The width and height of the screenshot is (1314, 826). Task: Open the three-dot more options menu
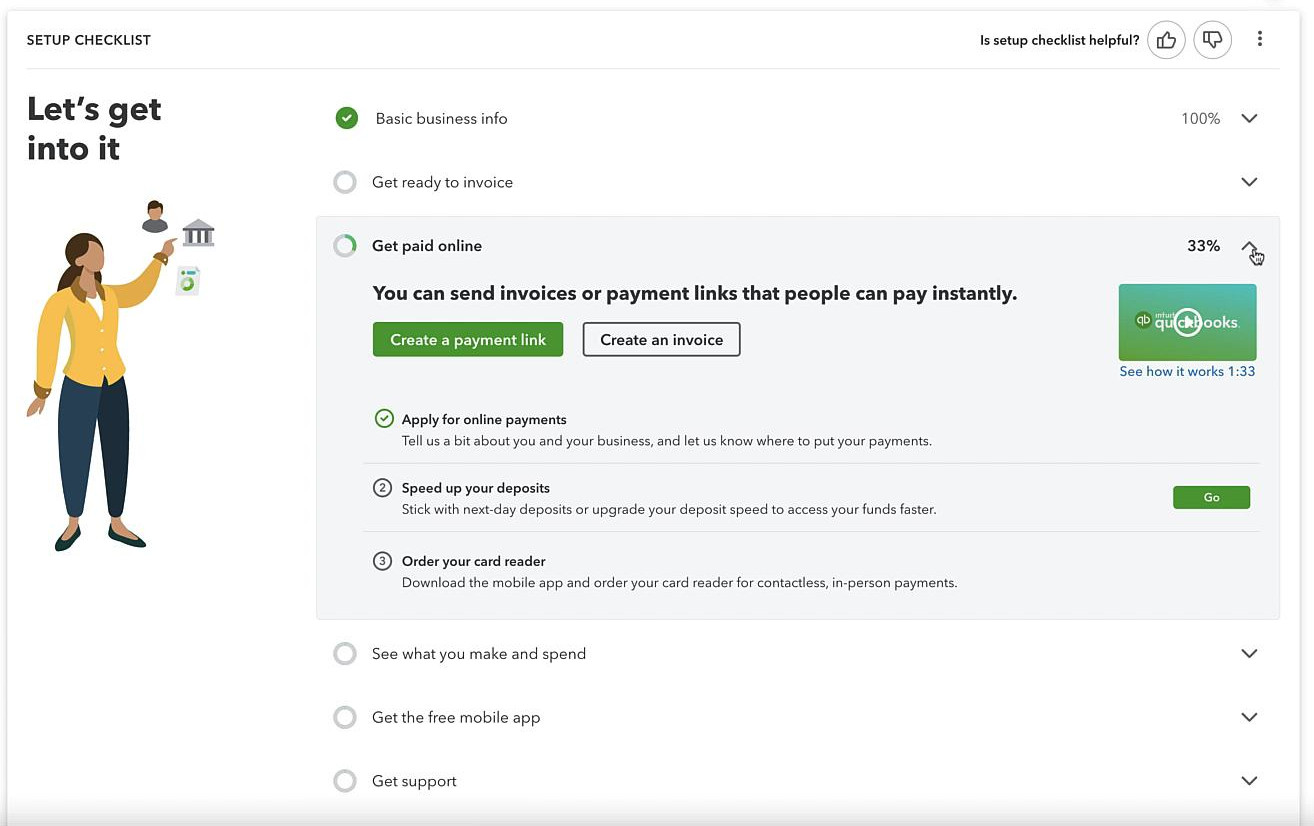1260,39
